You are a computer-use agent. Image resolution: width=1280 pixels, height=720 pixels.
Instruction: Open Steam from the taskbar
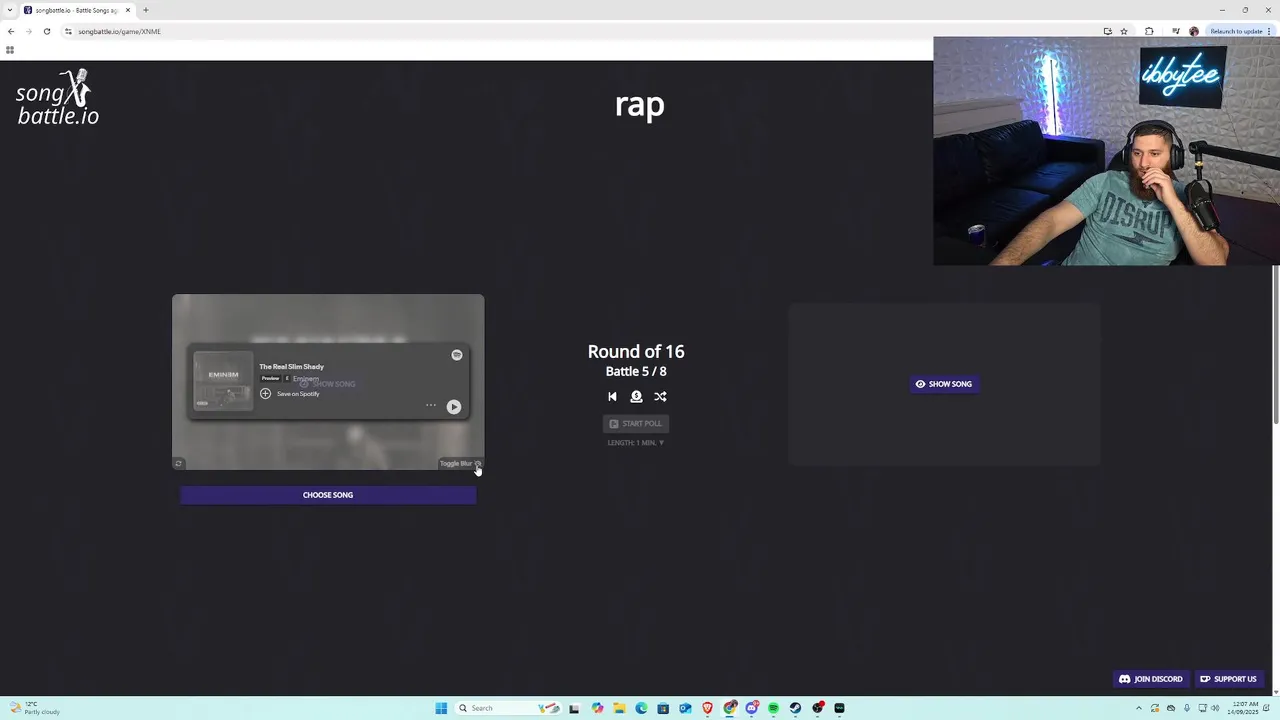tap(795, 708)
